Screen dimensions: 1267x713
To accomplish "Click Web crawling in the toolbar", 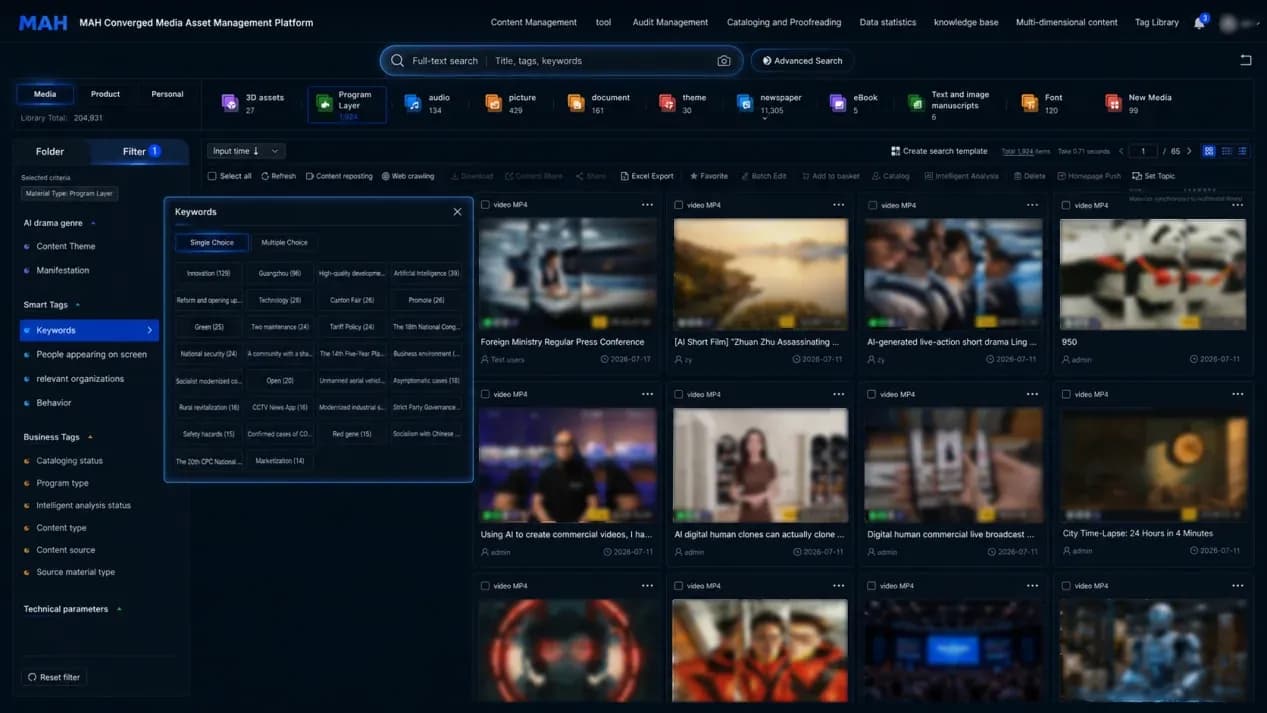I will click(408, 176).
